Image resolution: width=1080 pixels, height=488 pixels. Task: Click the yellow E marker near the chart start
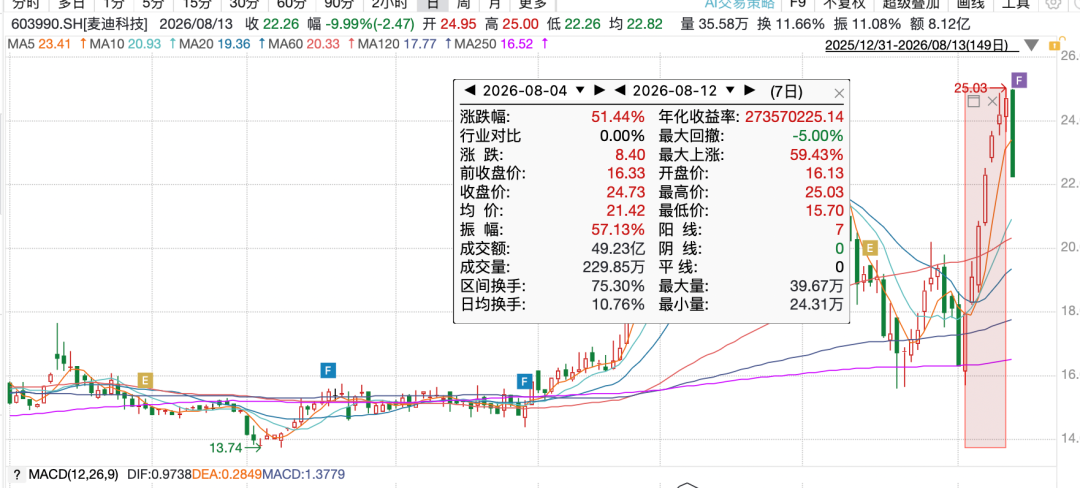(x=144, y=380)
